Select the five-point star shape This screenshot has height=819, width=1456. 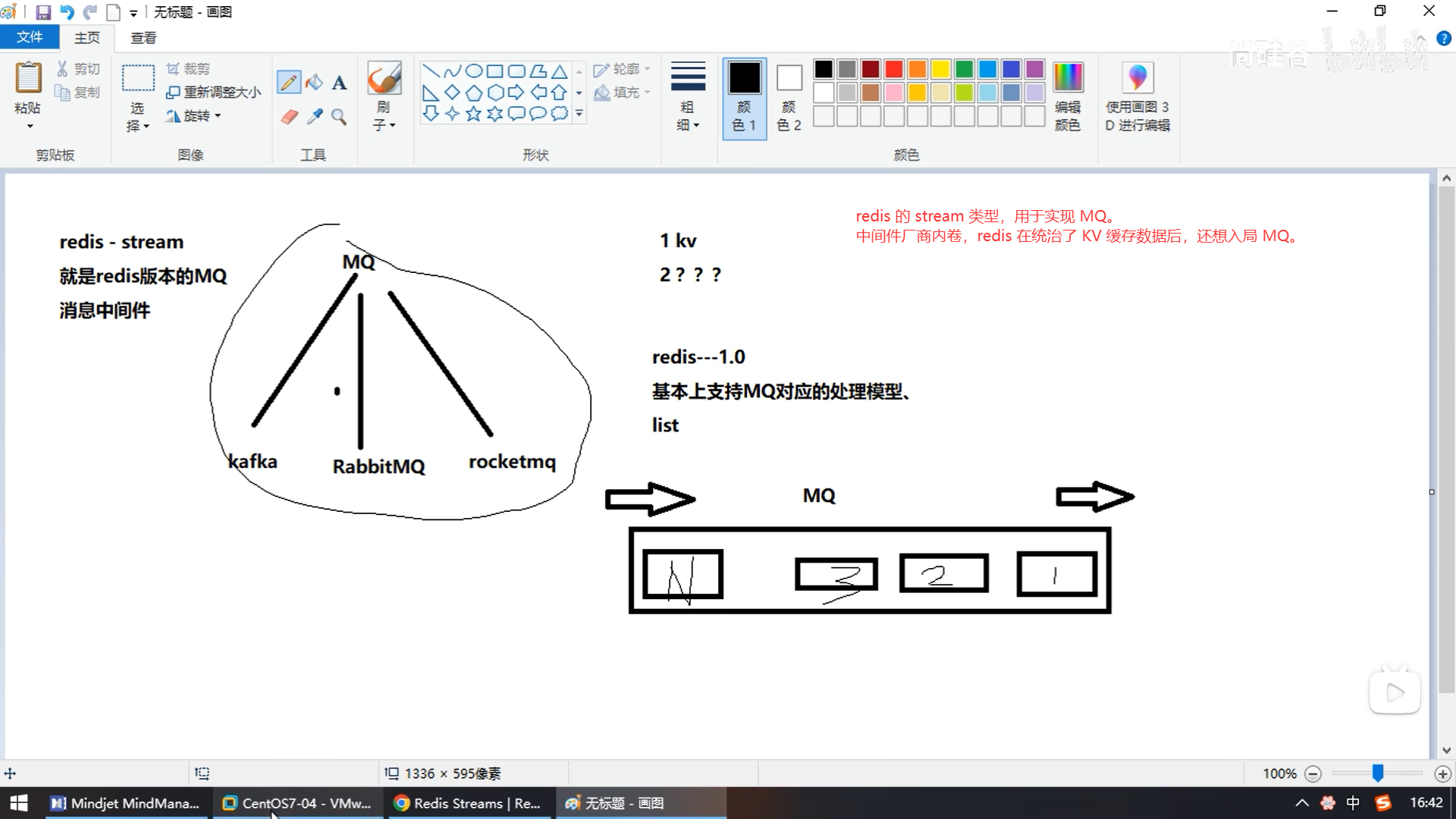click(x=473, y=114)
